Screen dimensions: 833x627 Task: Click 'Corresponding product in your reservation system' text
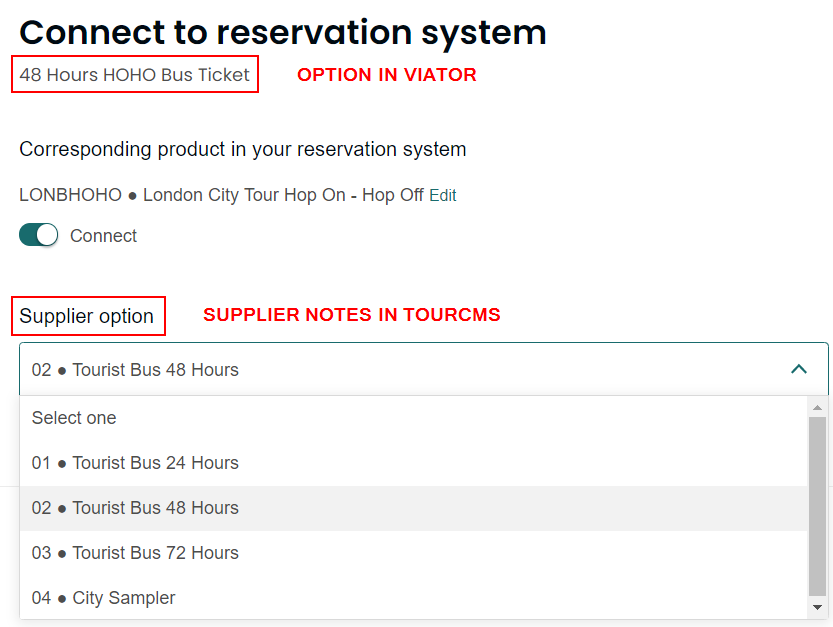click(242, 150)
